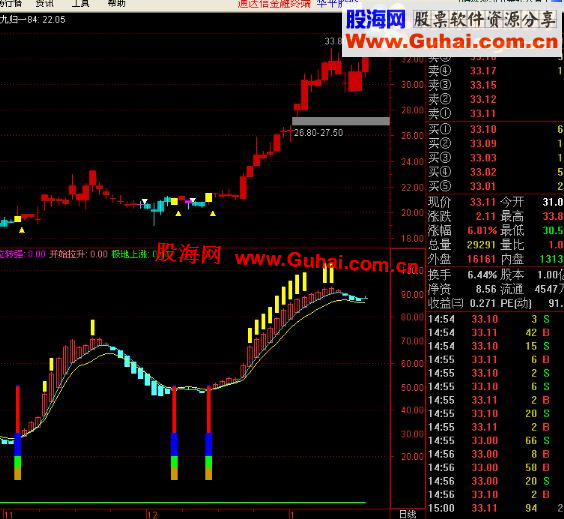Screen dimensions: 564x519
Task: Select the 买① 33.10 bid row
Action: tap(495, 129)
